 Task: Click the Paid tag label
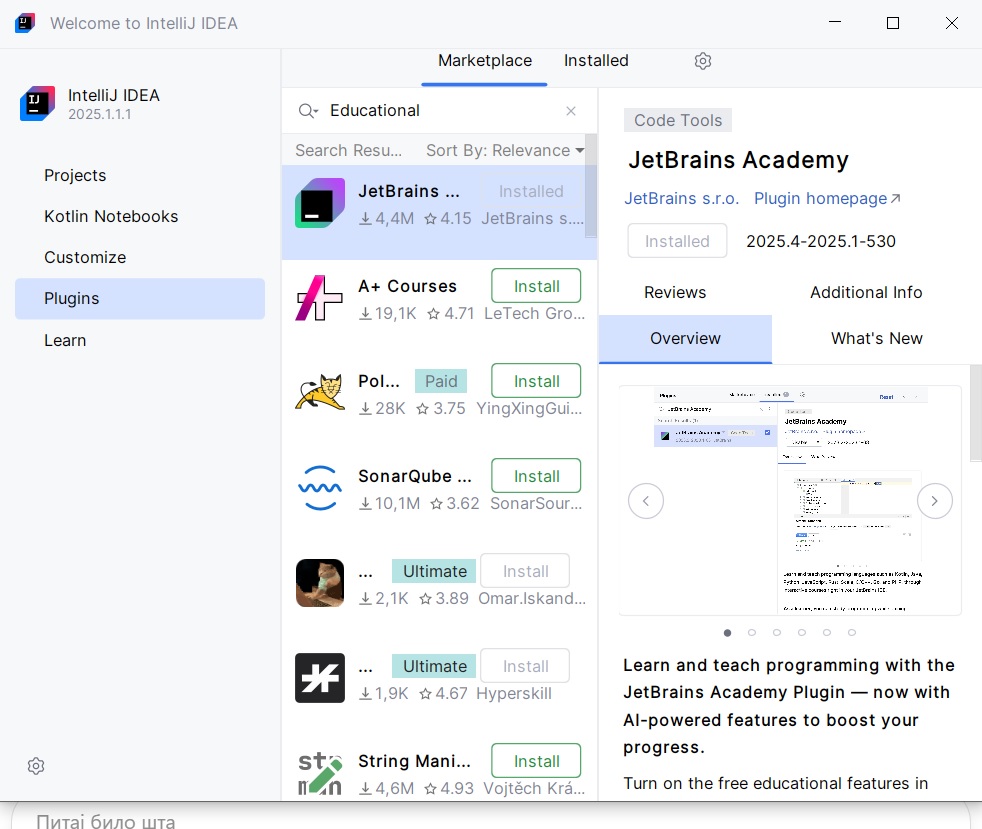[x=441, y=381]
